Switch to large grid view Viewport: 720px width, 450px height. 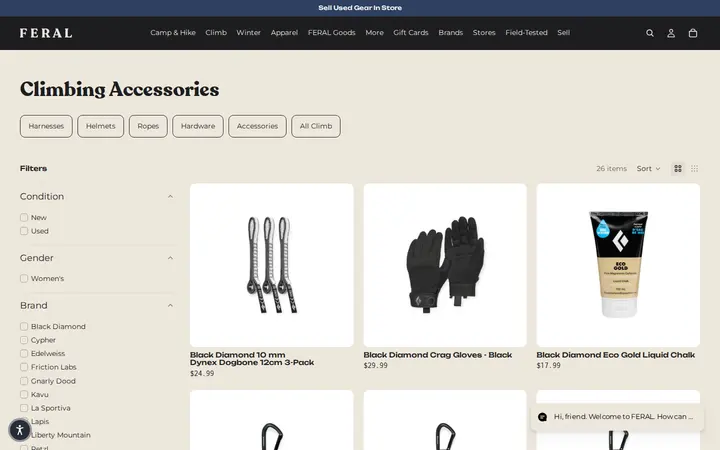(678, 169)
